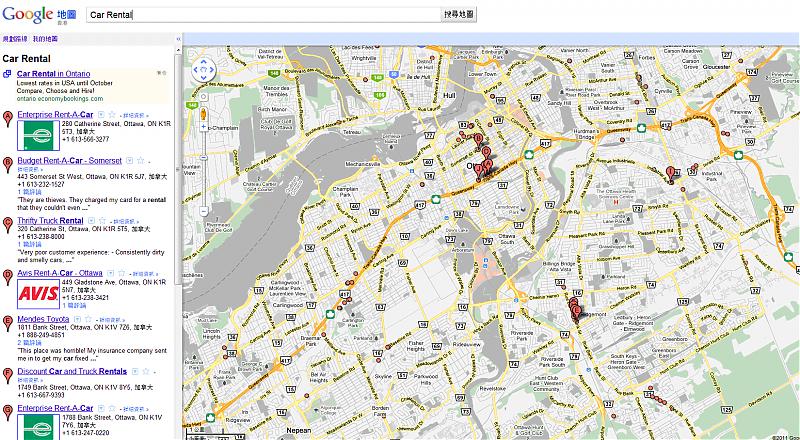Open Budget Rent-A-Car - Somerset link

point(69,161)
